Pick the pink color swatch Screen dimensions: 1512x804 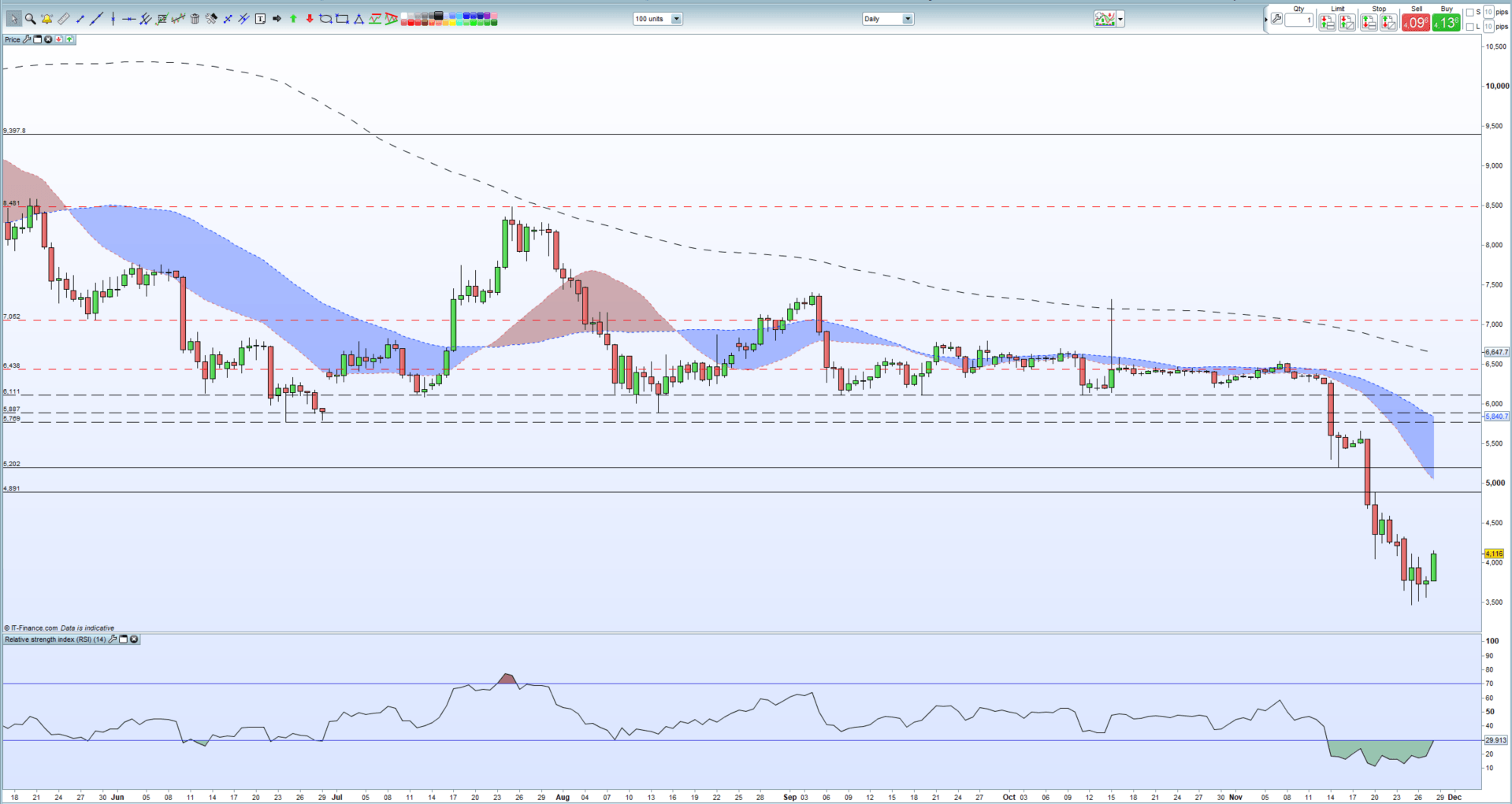[x=494, y=15]
